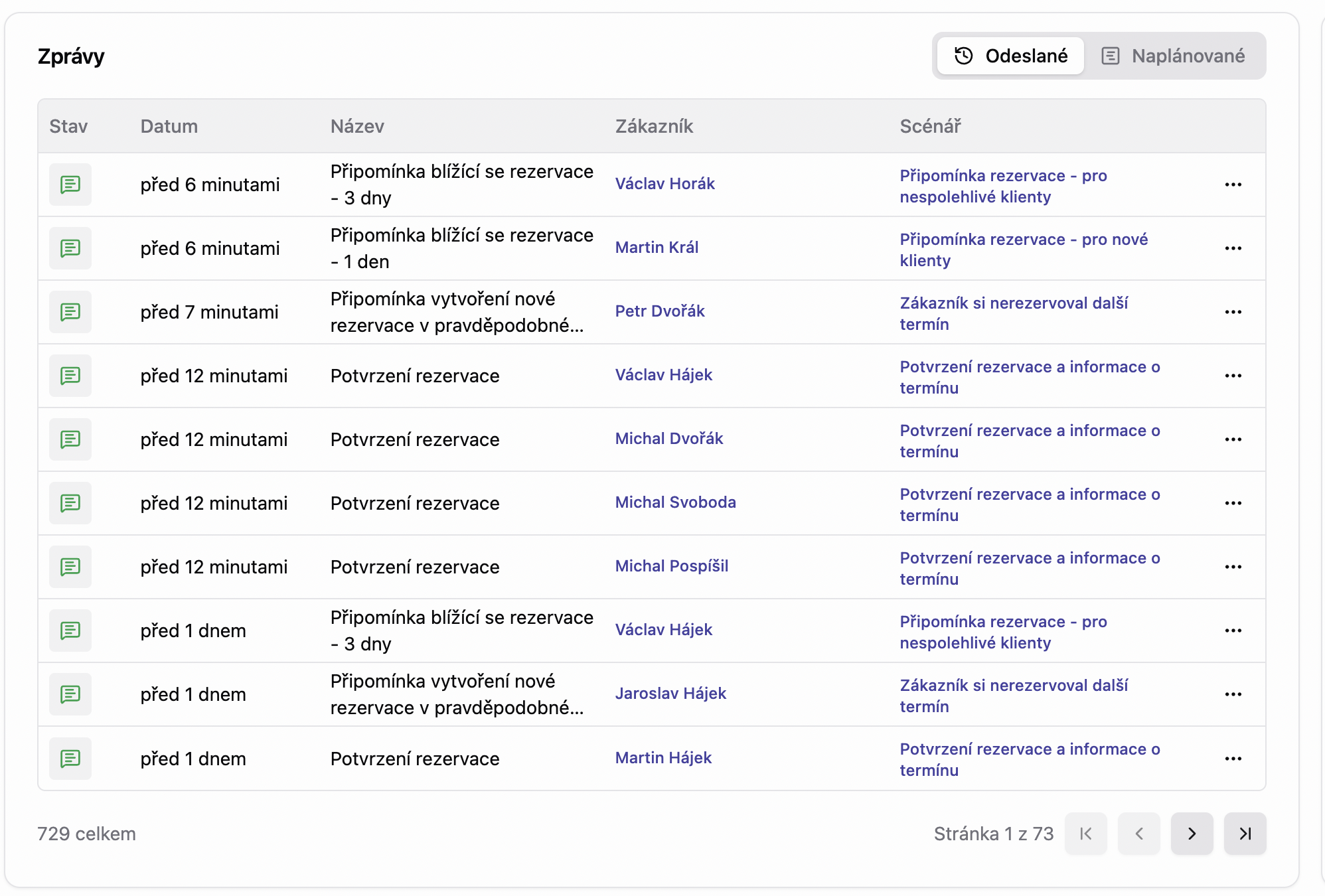Switch to Odeslané tab
1325x896 pixels.
pos(1010,56)
